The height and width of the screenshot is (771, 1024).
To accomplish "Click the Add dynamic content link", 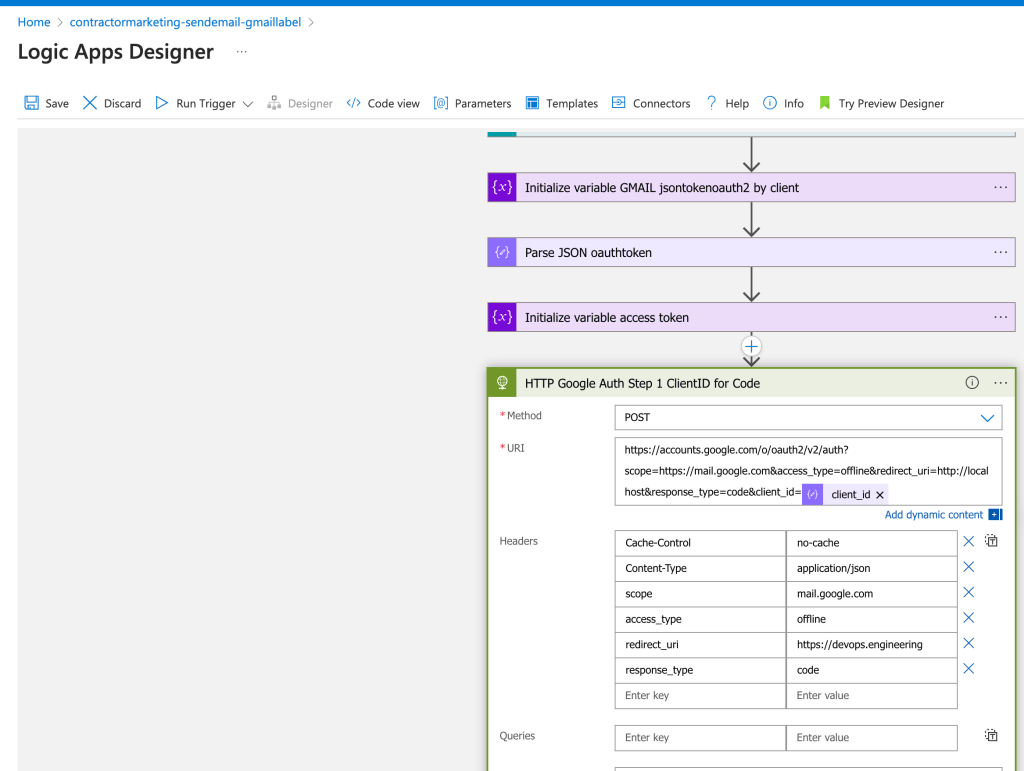I will [x=933, y=515].
